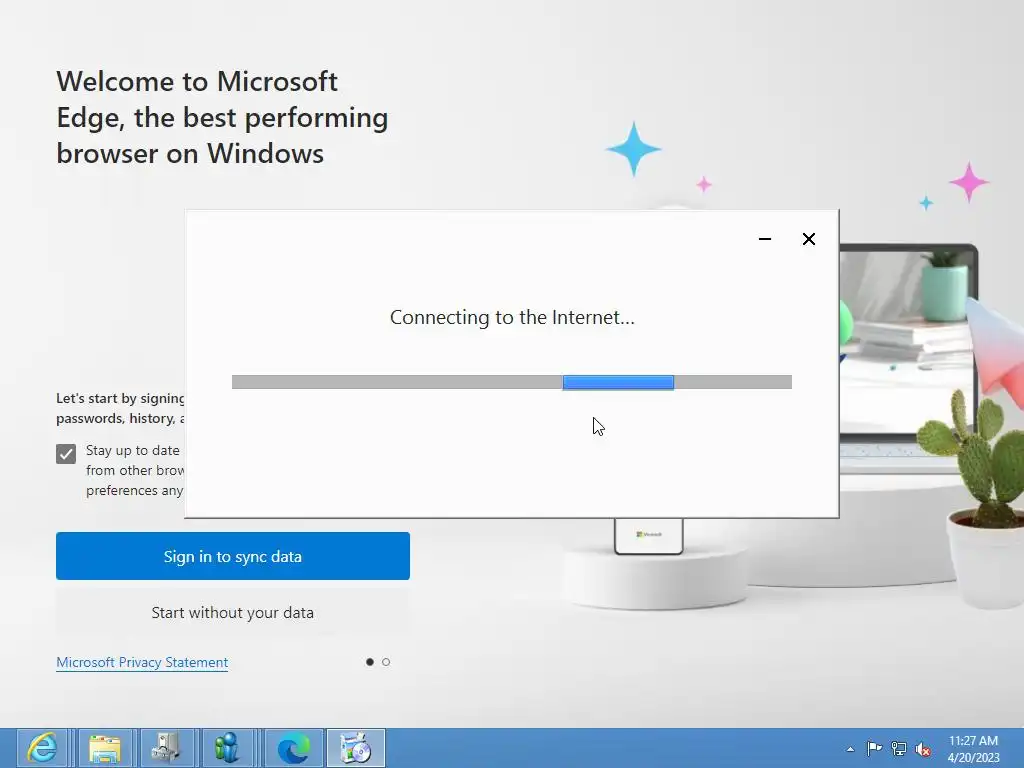
Task: Show hidden system tray icons
Action: coord(850,749)
